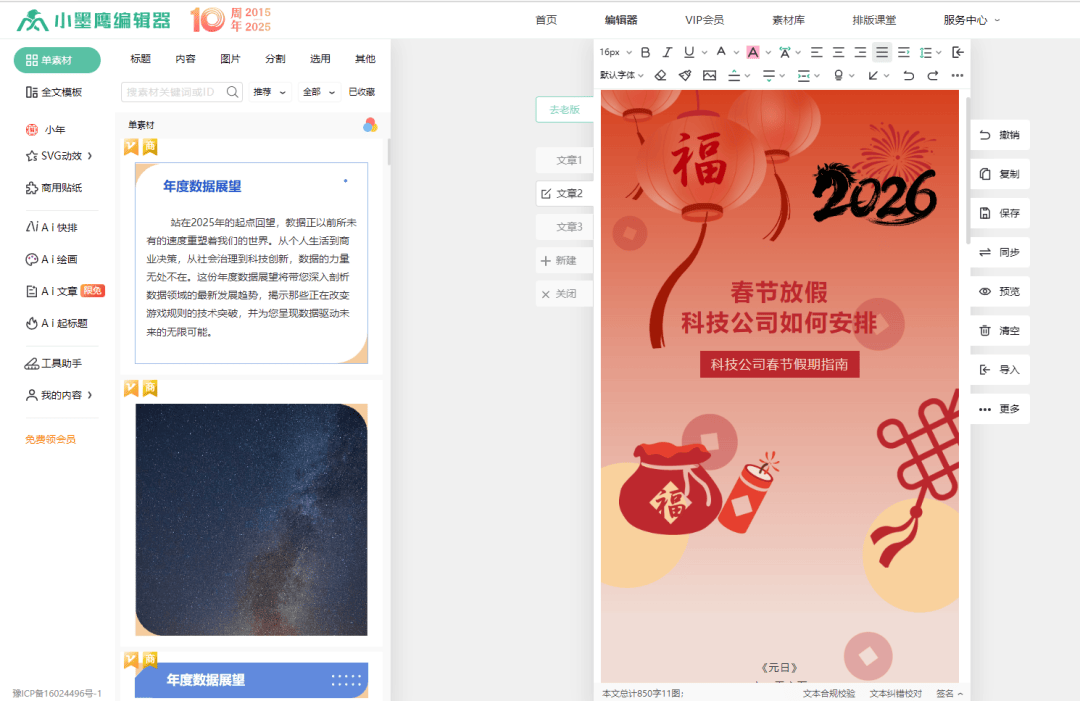Expand the 服务中心 menu
The height and width of the screenshot is (701, 1080).
[x=971, y=20]
